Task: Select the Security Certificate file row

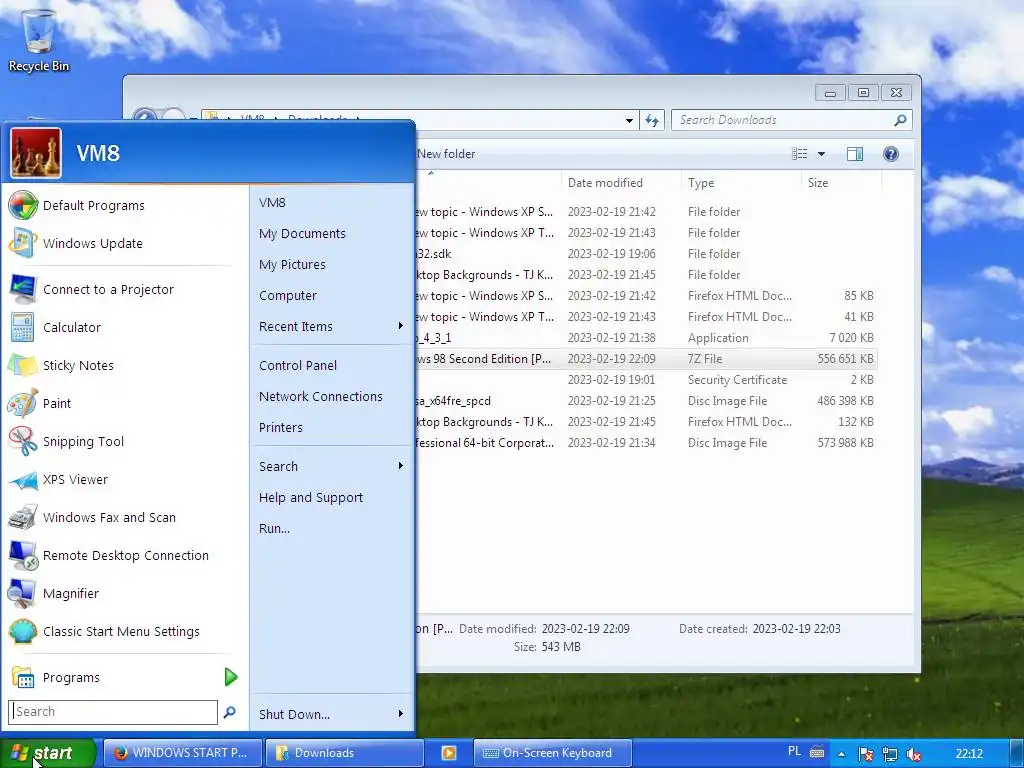Action: click(647, 379)
